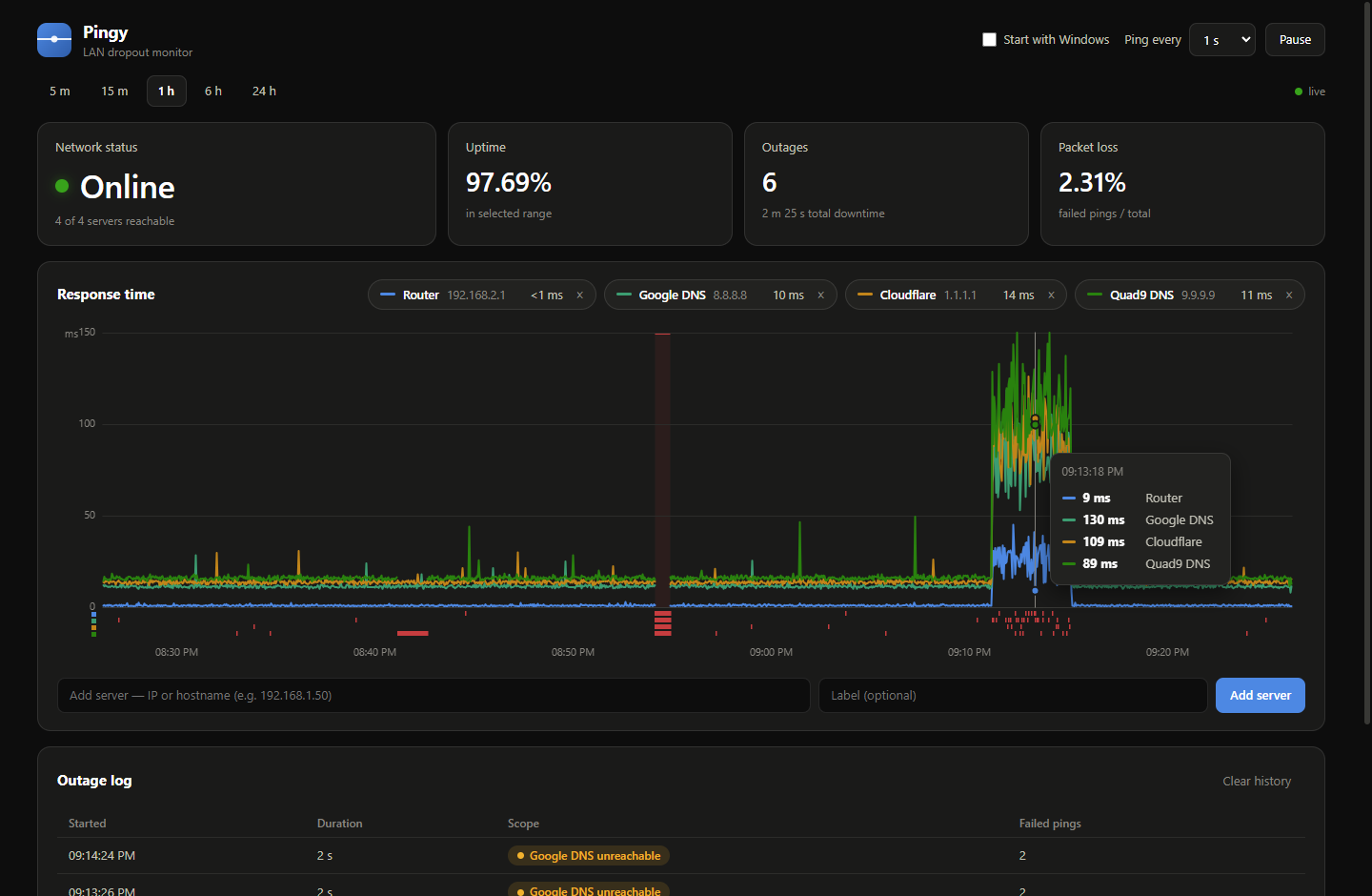Click the green Online status dot
Viewport: 1372px width, 896px height.
click(62, 186)
